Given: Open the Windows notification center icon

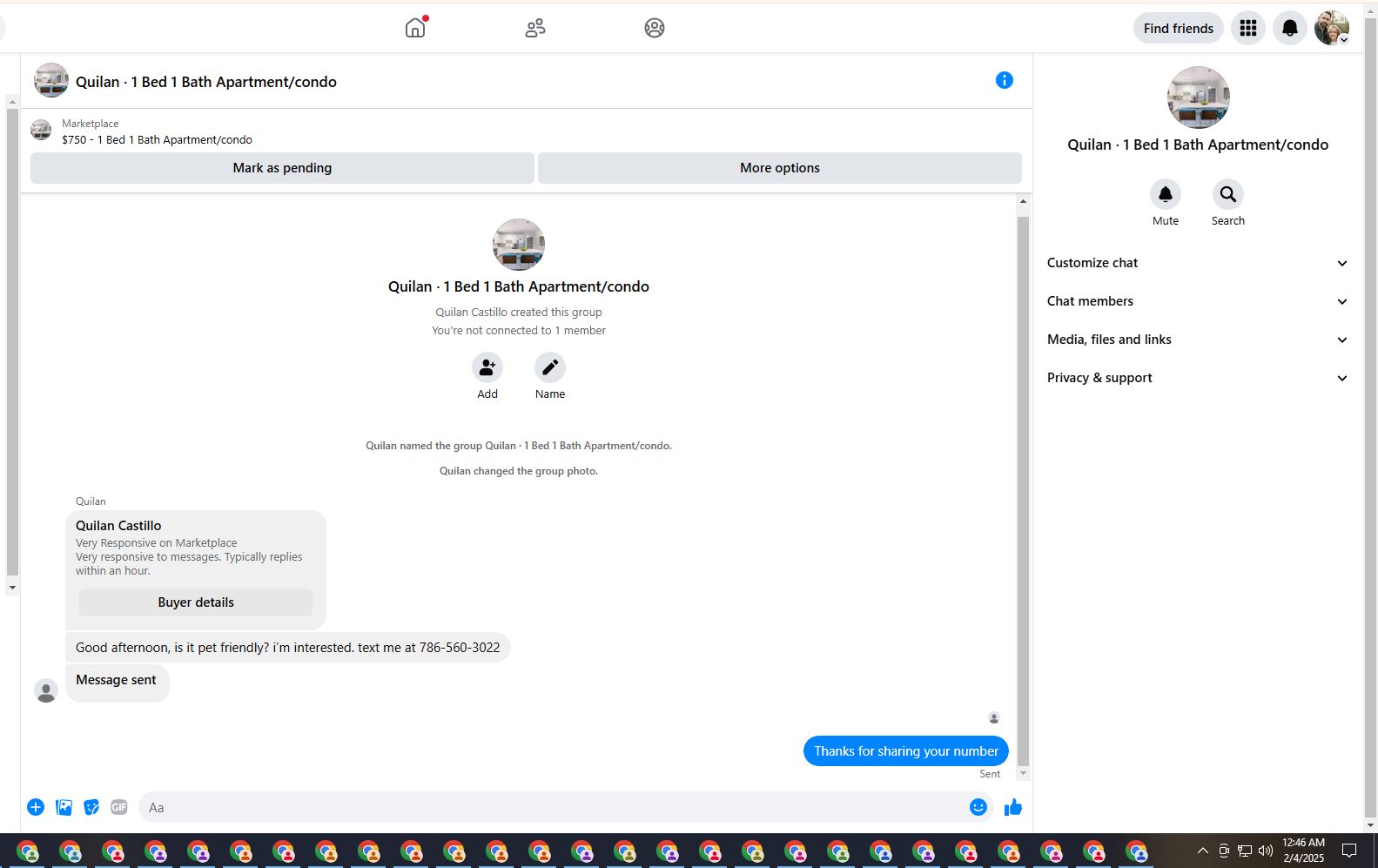Looking at the screenshot, I should point(1349,851).
